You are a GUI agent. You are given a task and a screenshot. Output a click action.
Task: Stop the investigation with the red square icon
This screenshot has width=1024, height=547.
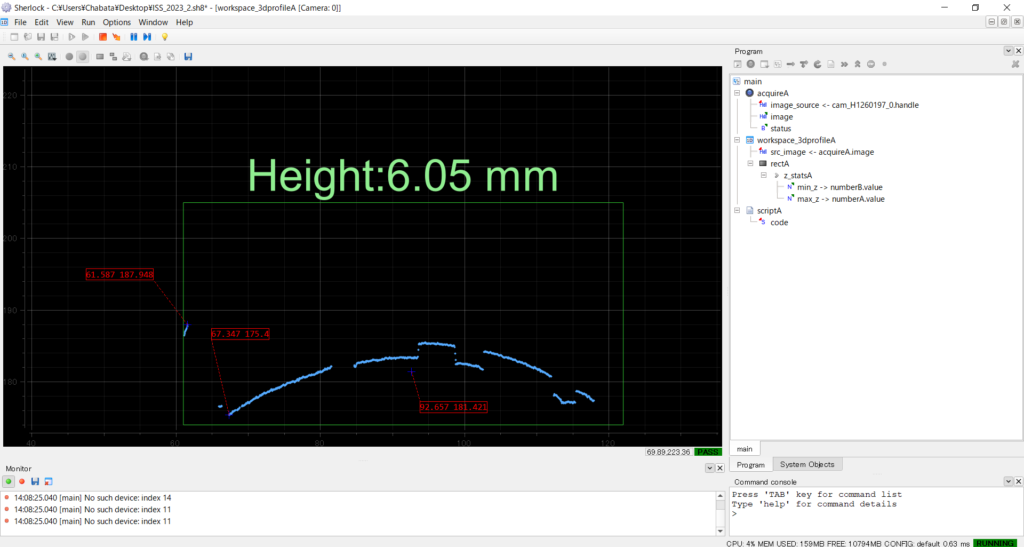coord(103,37)
